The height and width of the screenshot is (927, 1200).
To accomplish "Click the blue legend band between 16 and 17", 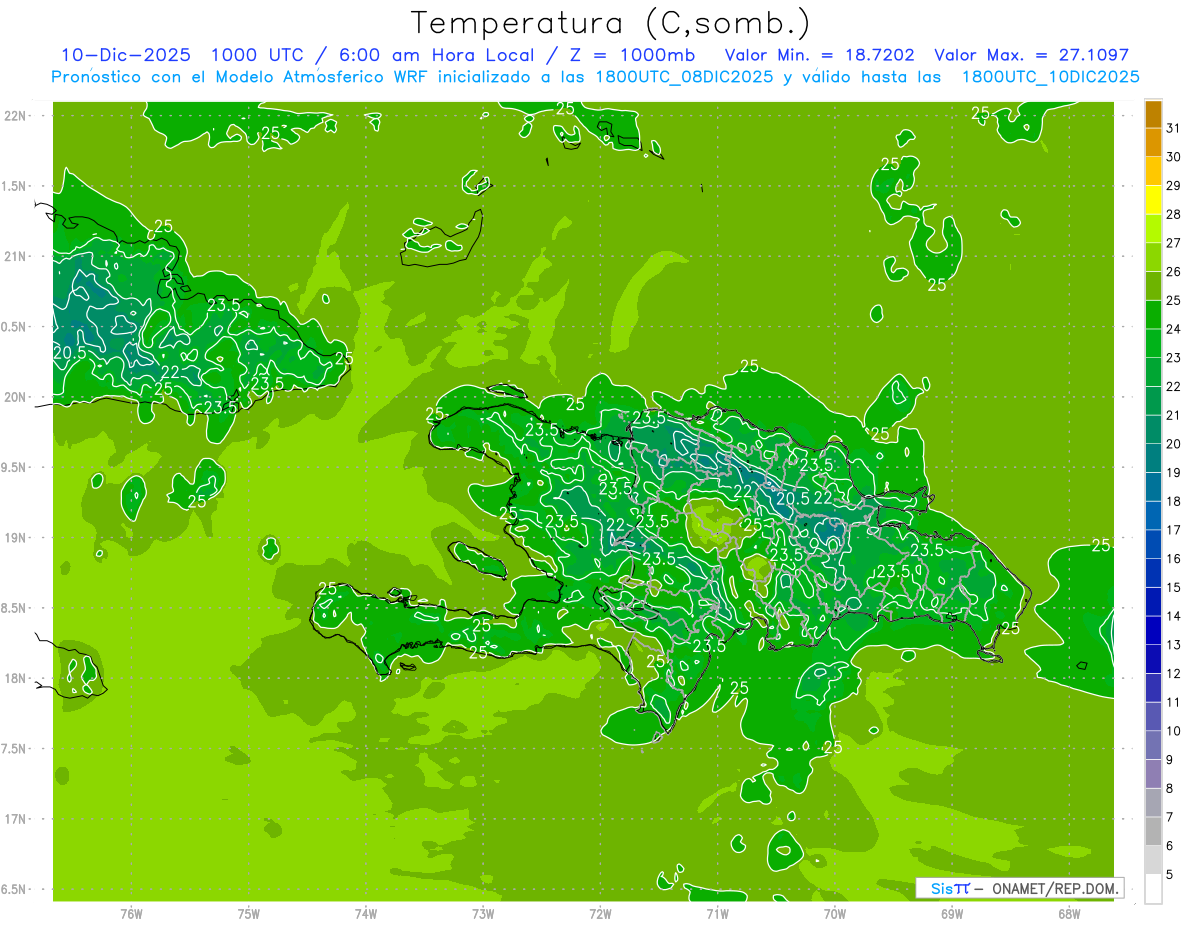I will tap(1153, 545).
